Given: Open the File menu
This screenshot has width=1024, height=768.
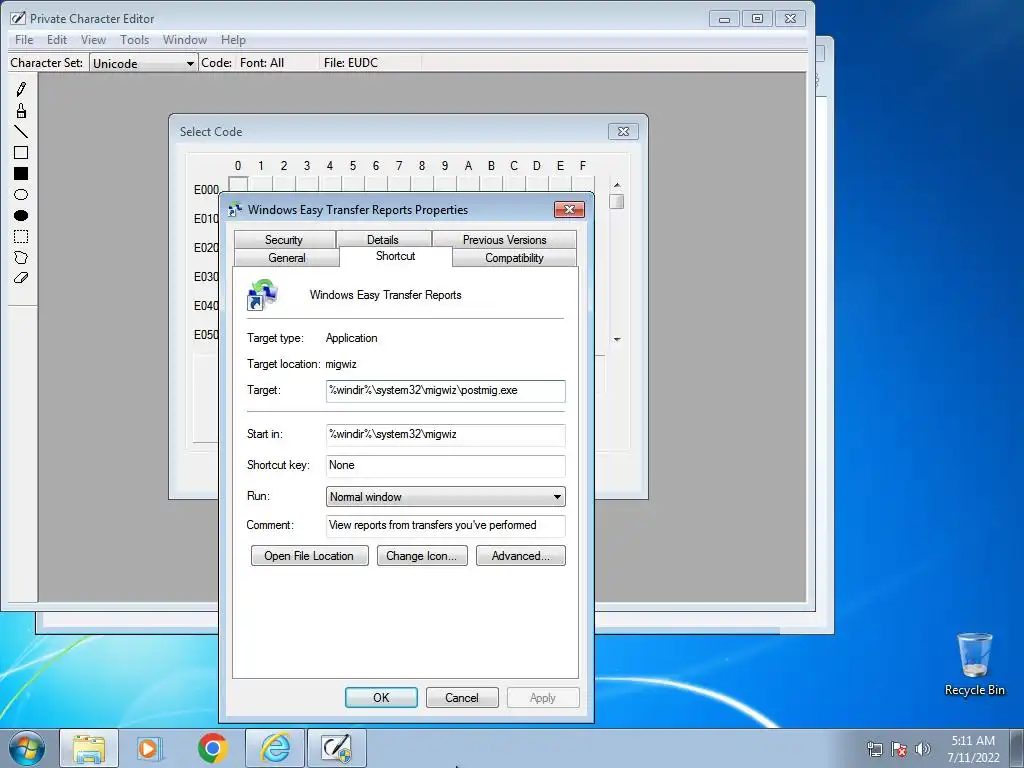Looking at the screenshot, I should pyautogui.click(x=24, y=40).
